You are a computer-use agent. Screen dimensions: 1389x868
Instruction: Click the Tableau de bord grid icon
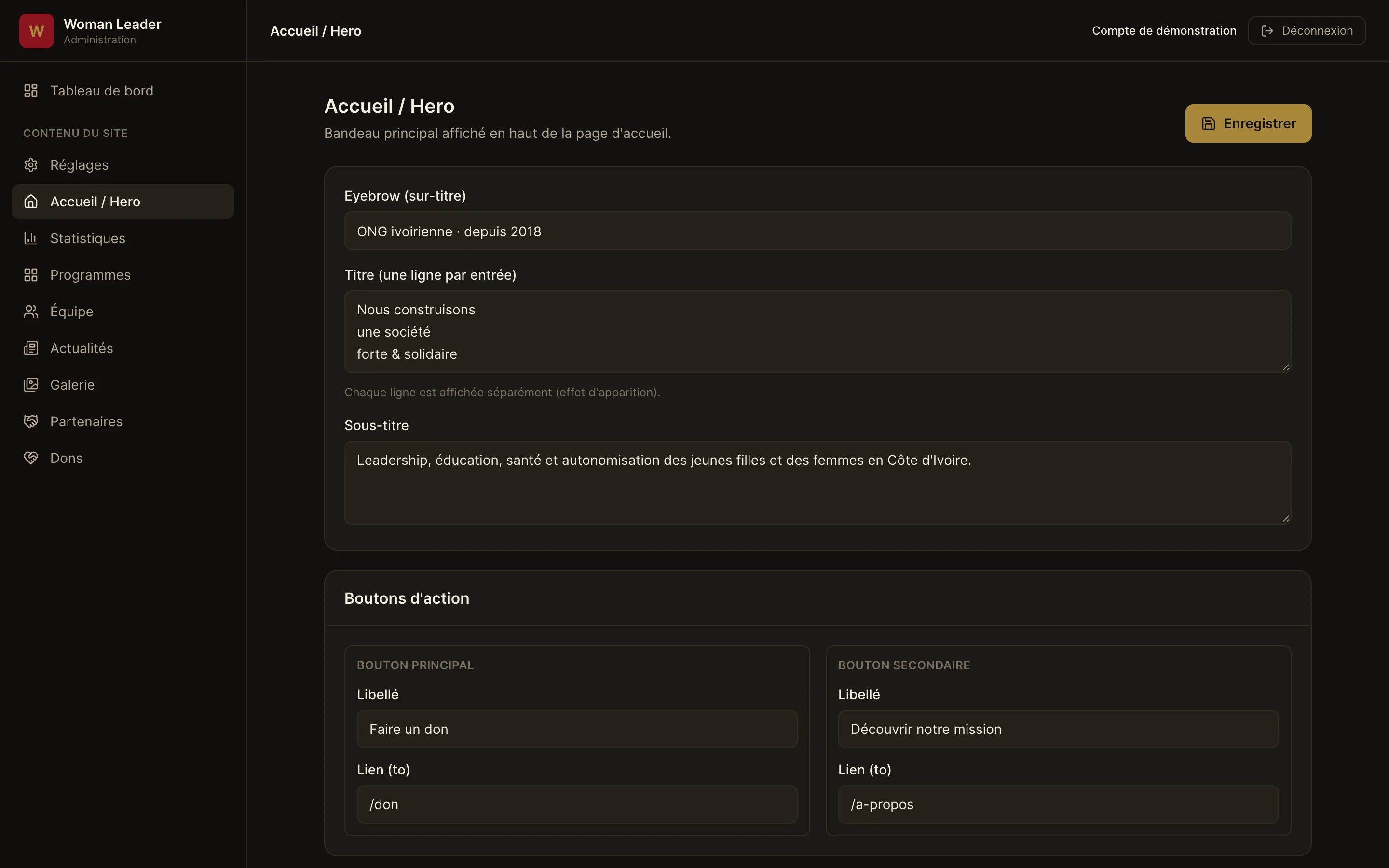click(x=31, y=91)
